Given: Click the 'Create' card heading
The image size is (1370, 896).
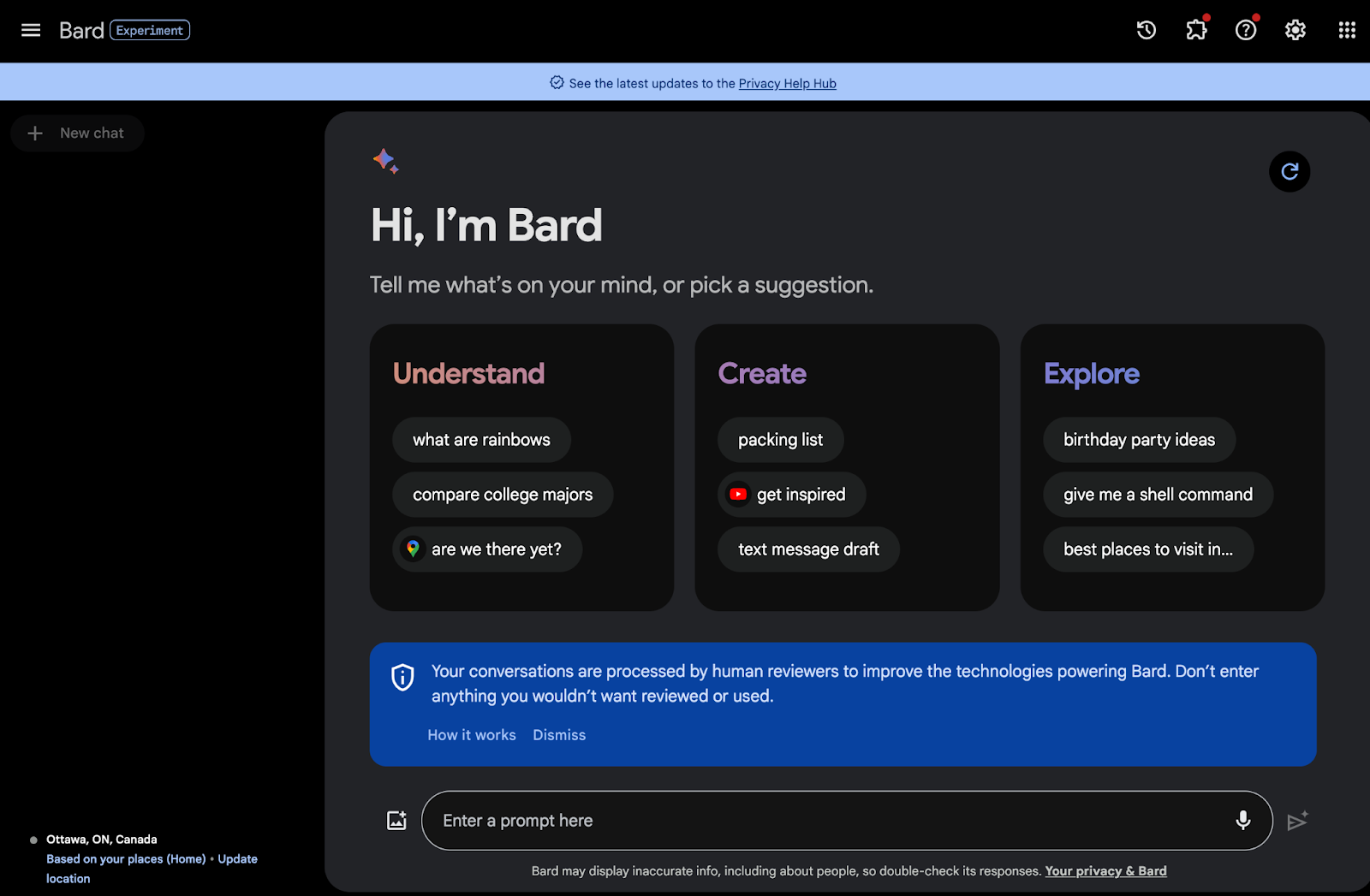Looking at the screenshot, I should pyautogui.click(x=762, y=373).
